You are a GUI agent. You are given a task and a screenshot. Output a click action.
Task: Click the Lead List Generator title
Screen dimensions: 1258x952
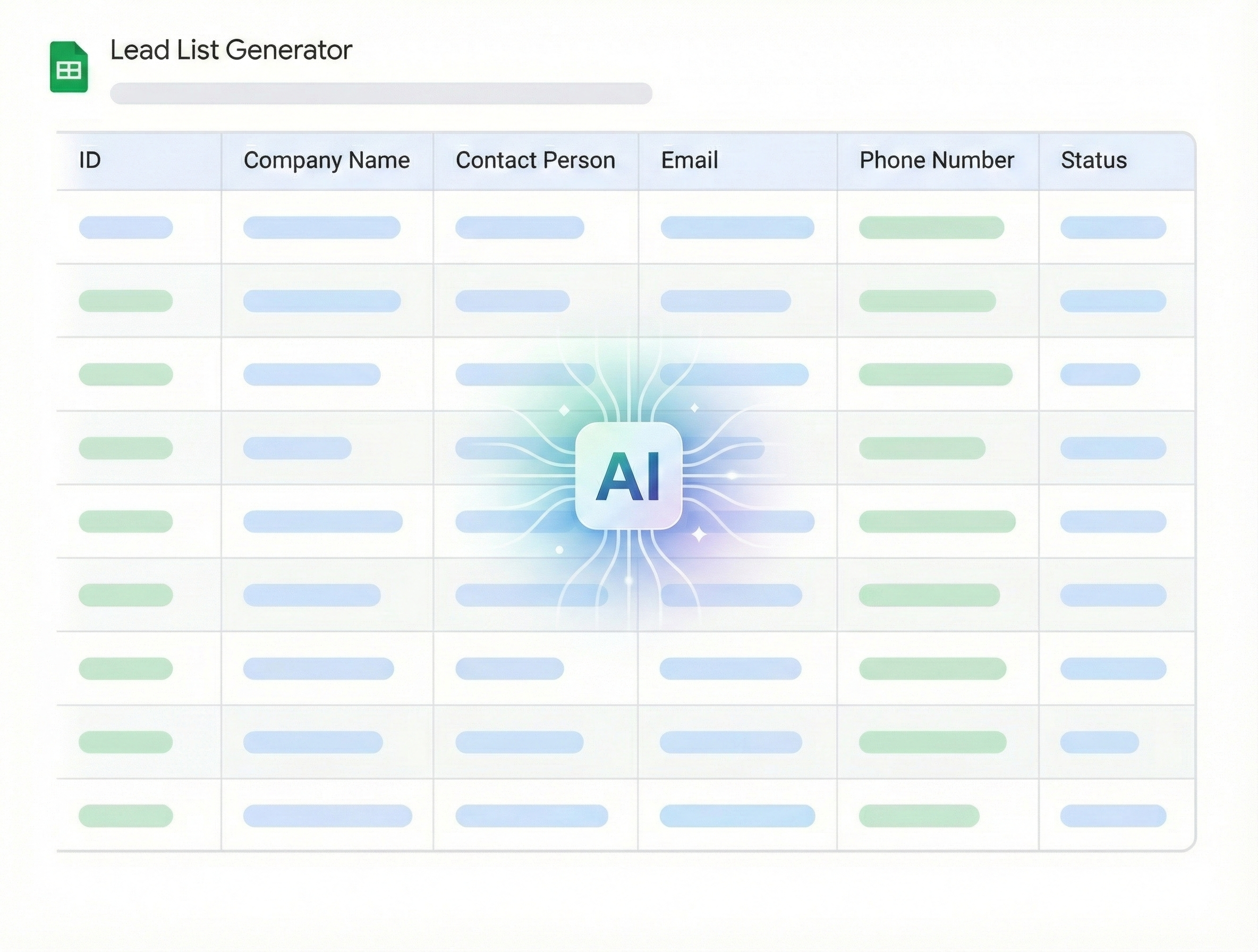[231, 50]
